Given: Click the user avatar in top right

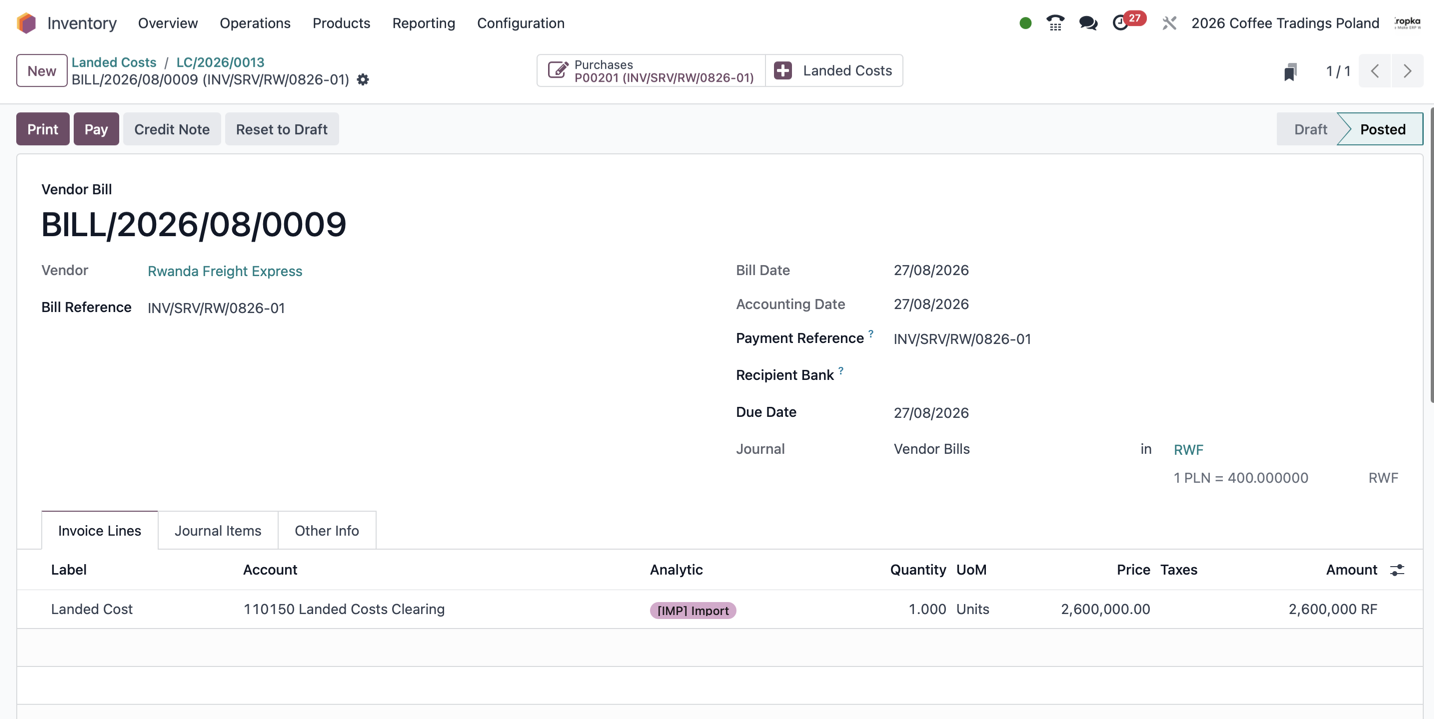Looking at the screenshot, I should pos(1407,23).
